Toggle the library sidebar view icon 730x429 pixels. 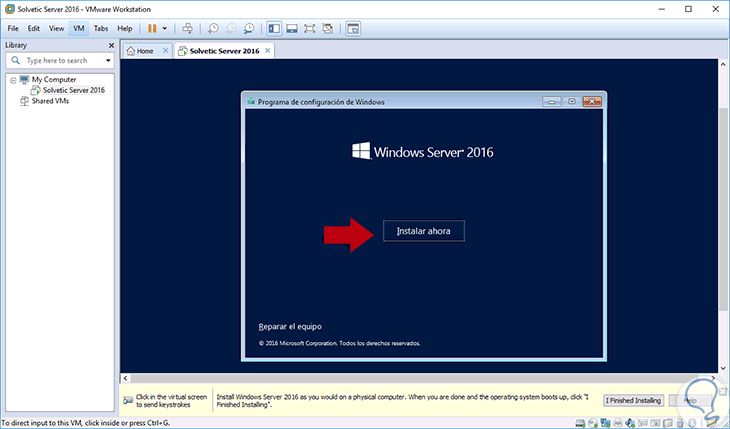[274, 28]
